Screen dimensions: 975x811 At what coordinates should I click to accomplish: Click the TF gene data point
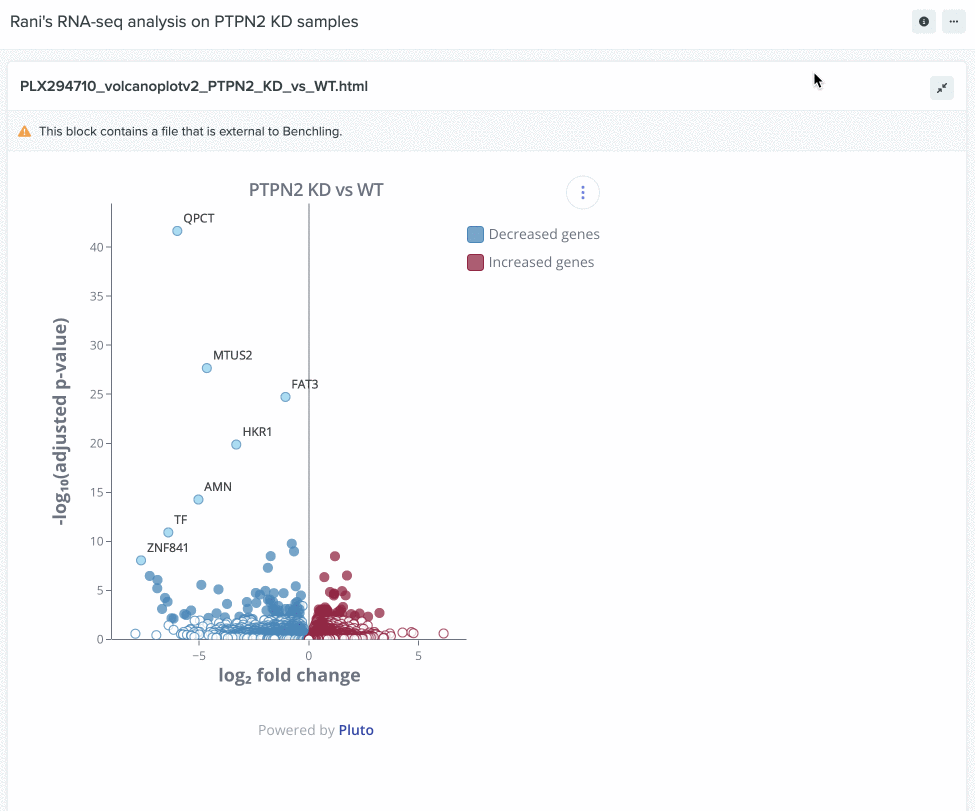168,532
